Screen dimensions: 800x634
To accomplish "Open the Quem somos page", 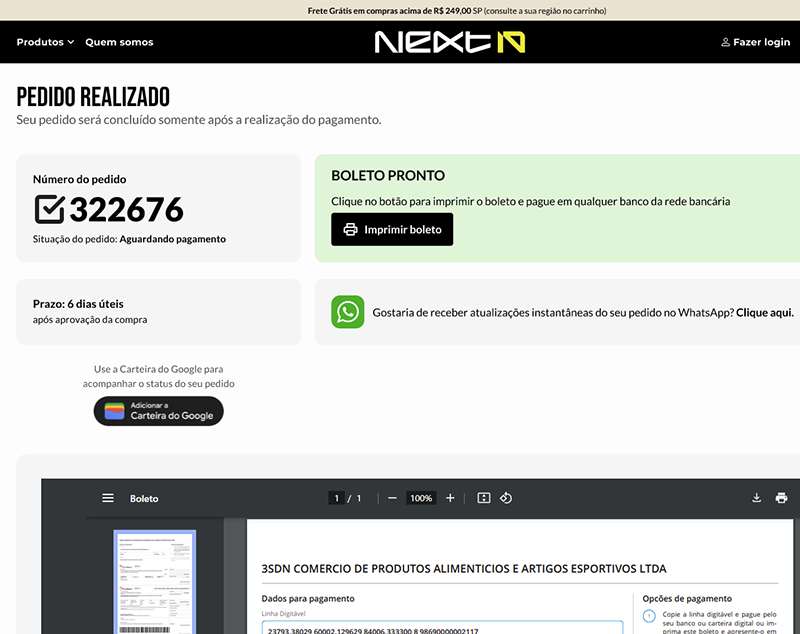I will 119,42.
